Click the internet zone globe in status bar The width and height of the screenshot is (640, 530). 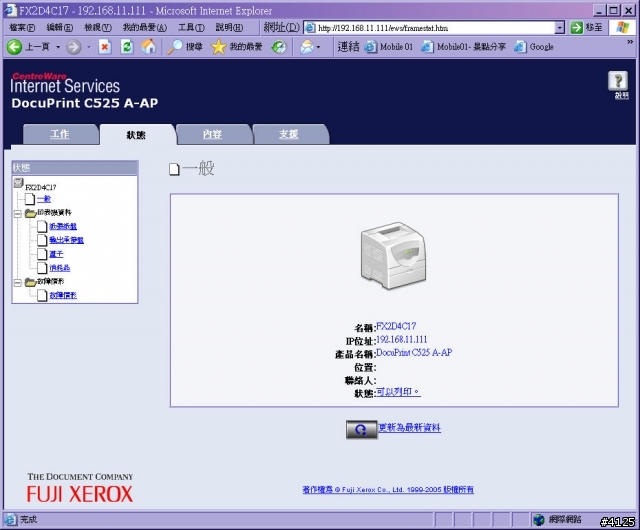coord(539,520)
